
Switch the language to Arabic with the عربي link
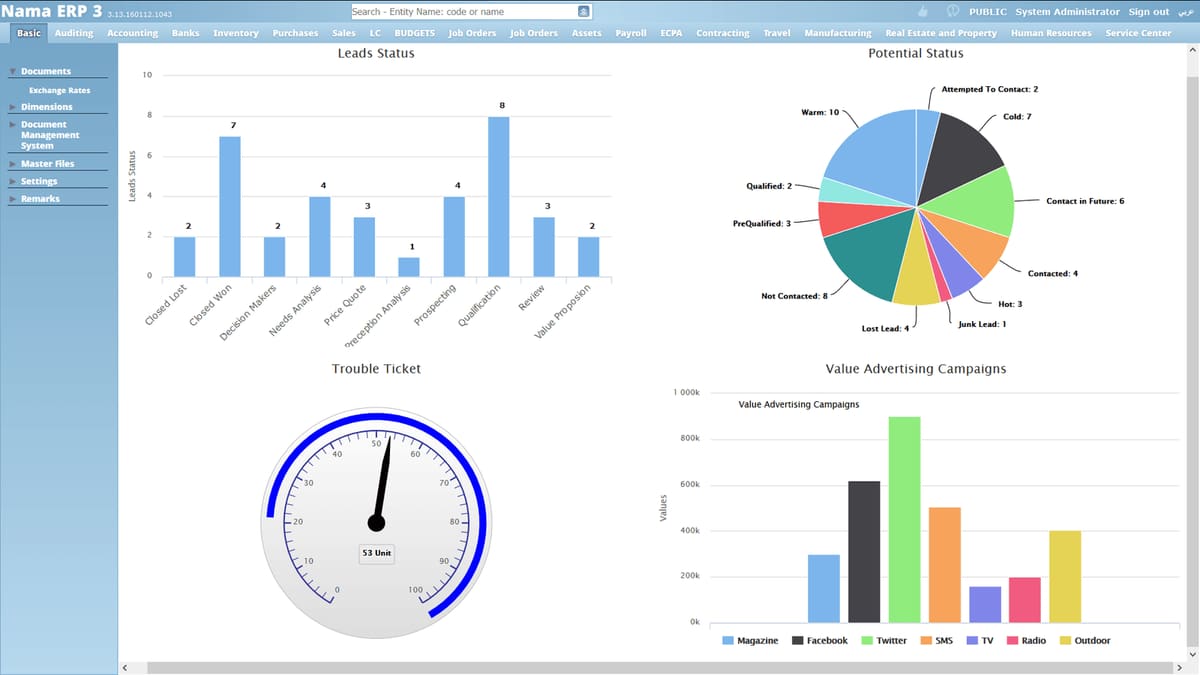(1186, 12)
